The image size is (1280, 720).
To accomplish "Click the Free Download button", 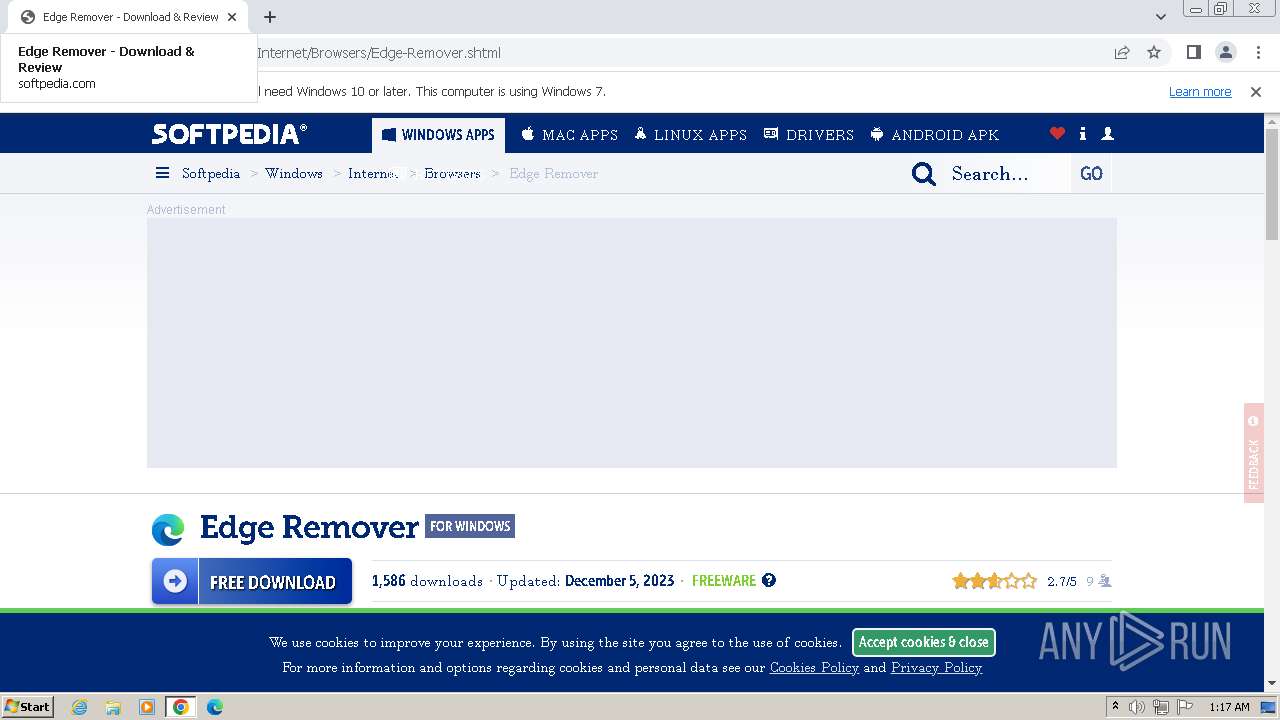I will [252, 581].
